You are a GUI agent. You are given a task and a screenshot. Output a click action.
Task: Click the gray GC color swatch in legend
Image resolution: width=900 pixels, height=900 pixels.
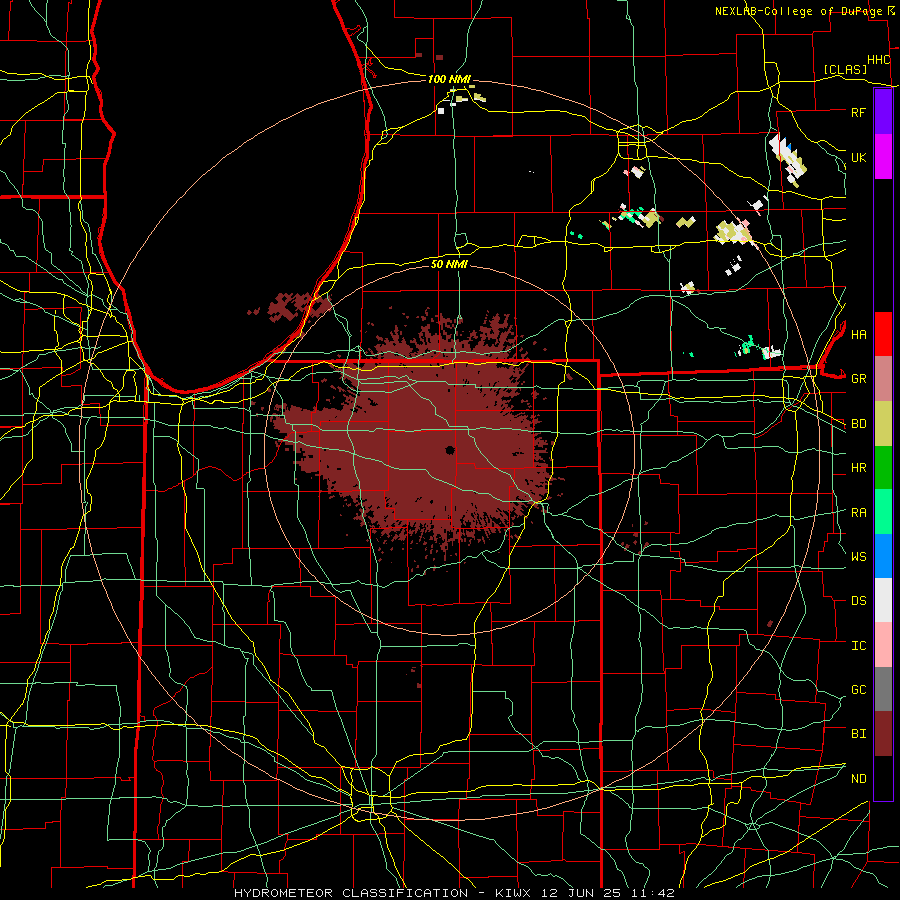[883, 689]
